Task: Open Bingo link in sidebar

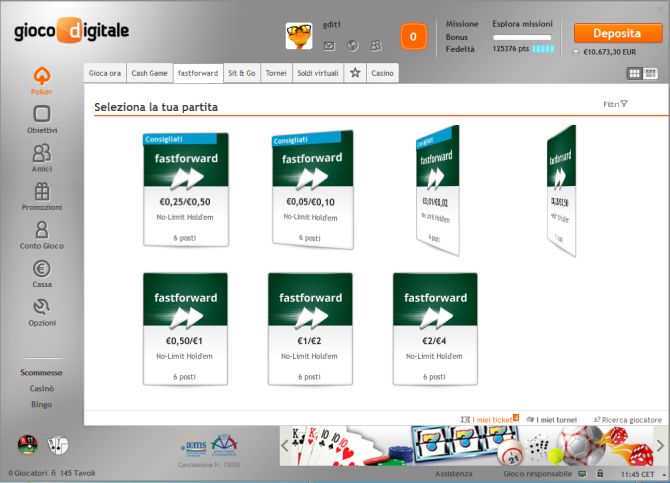Action: click(x=41, y=404)
